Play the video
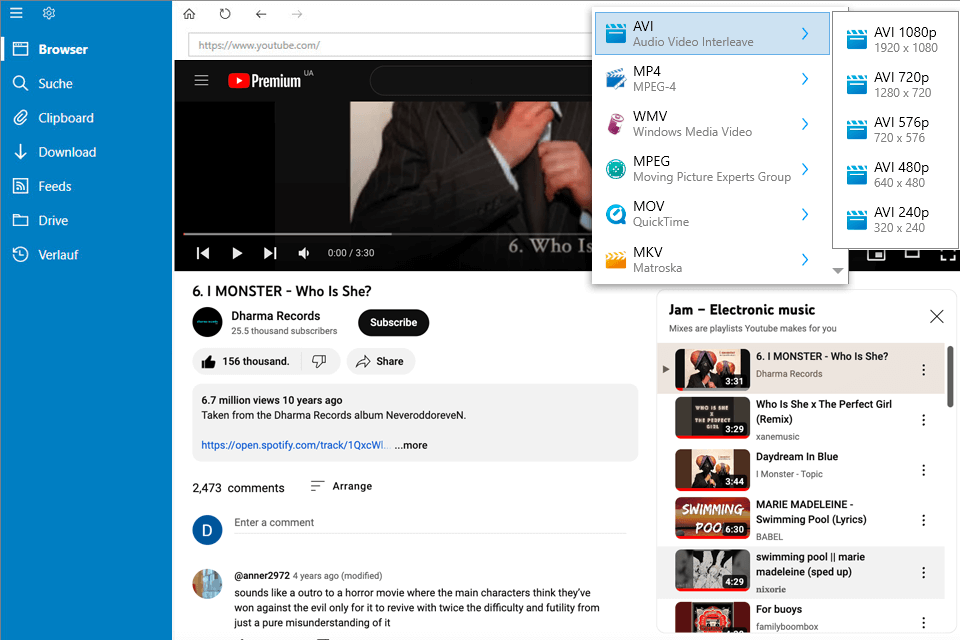 pos(236,253)
